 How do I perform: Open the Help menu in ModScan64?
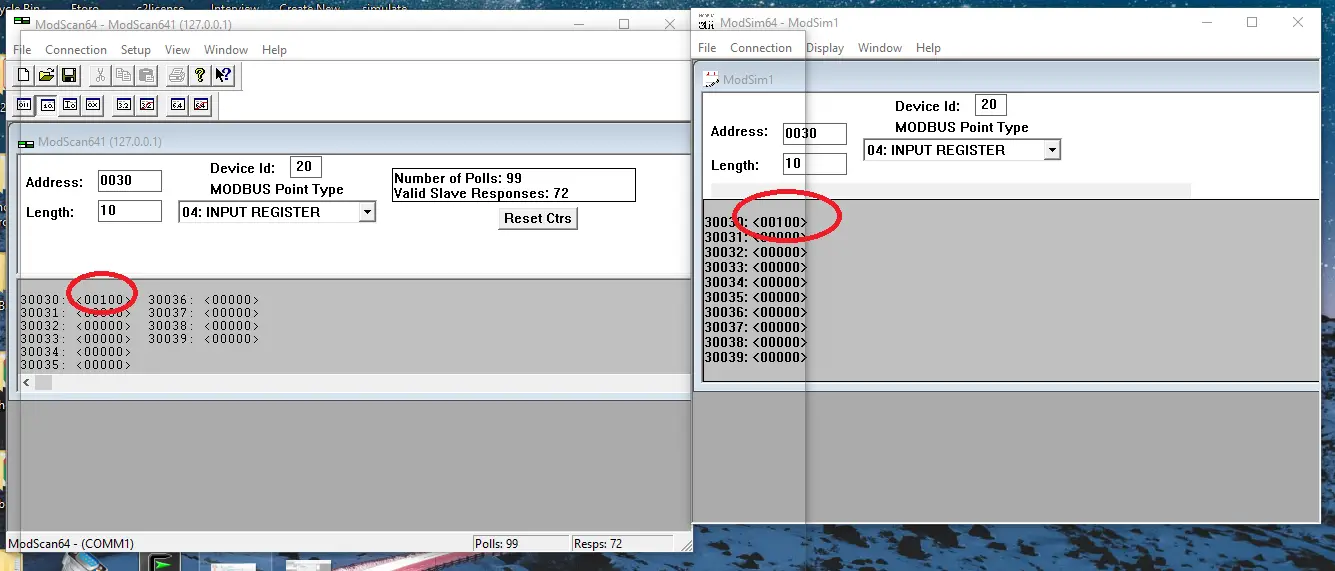tap(274, 50)
